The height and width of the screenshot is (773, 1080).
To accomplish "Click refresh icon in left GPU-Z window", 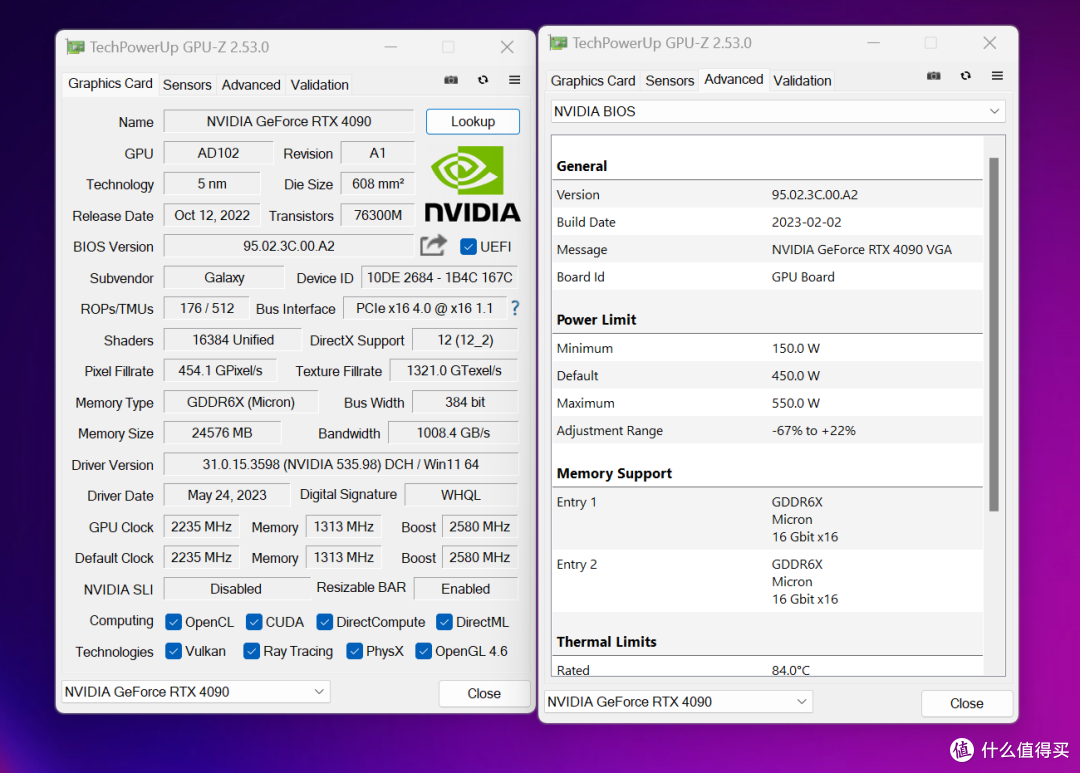I will [x=483, y=80].
